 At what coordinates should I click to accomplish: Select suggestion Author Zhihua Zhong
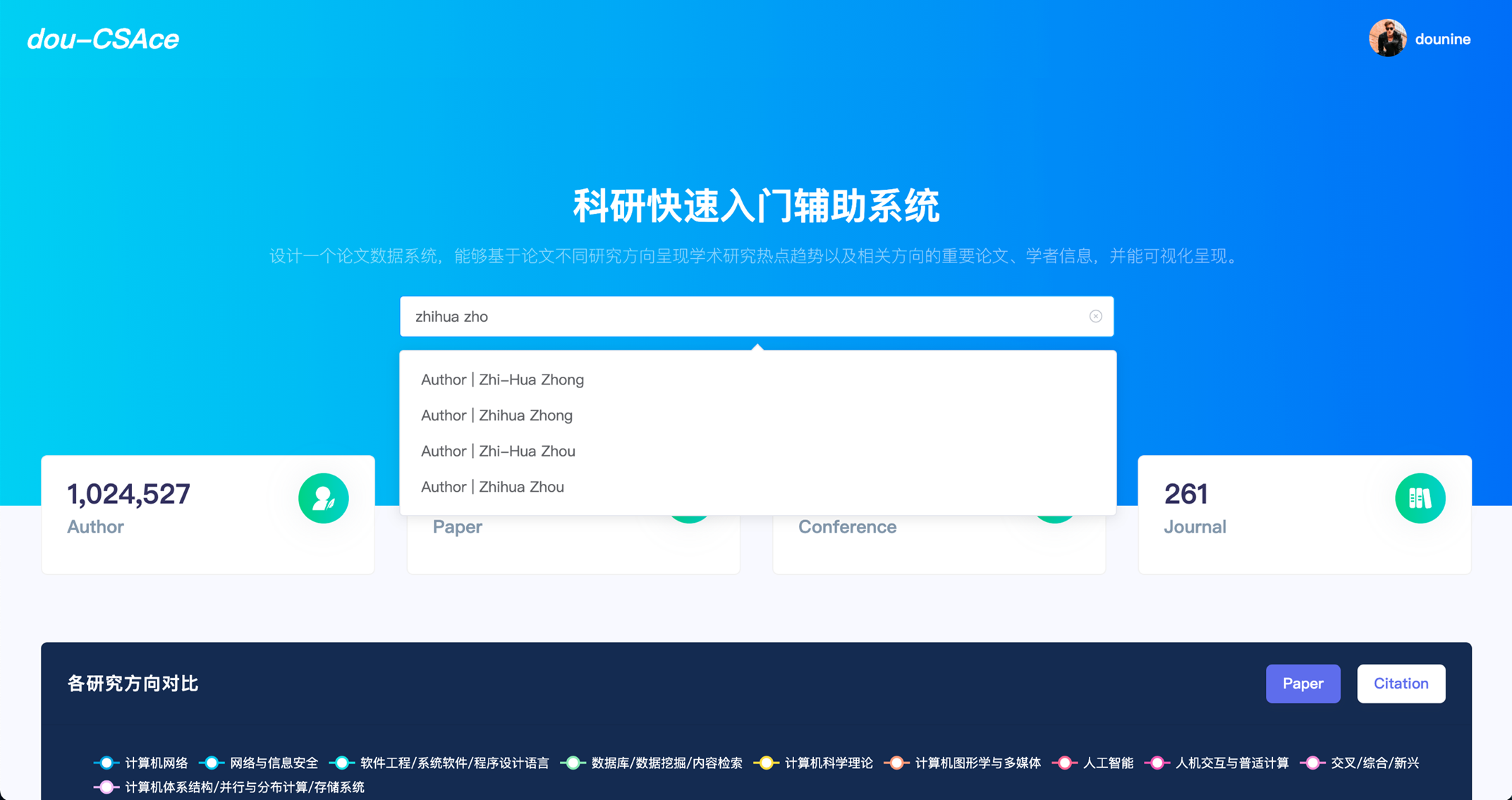496,416
